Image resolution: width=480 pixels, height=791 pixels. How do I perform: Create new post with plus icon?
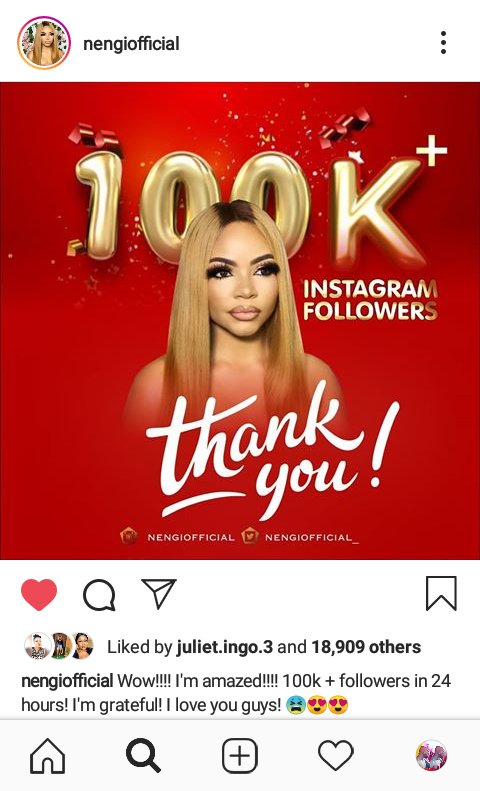pos(240,756)
